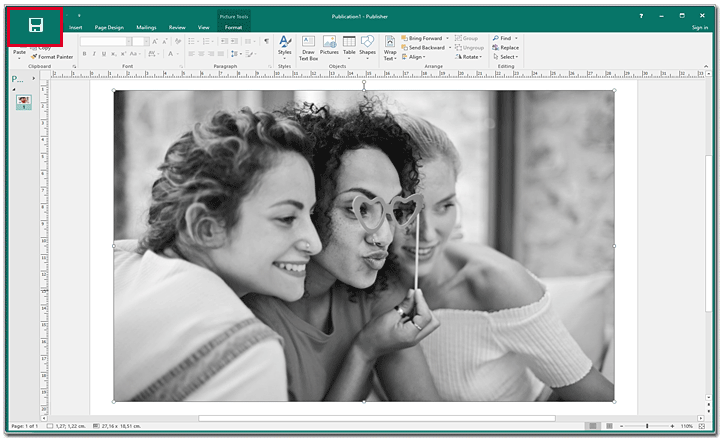Viewport: 720px width, 438px height.
Task: Zoom in with the plus button
Action: point(672,426)
